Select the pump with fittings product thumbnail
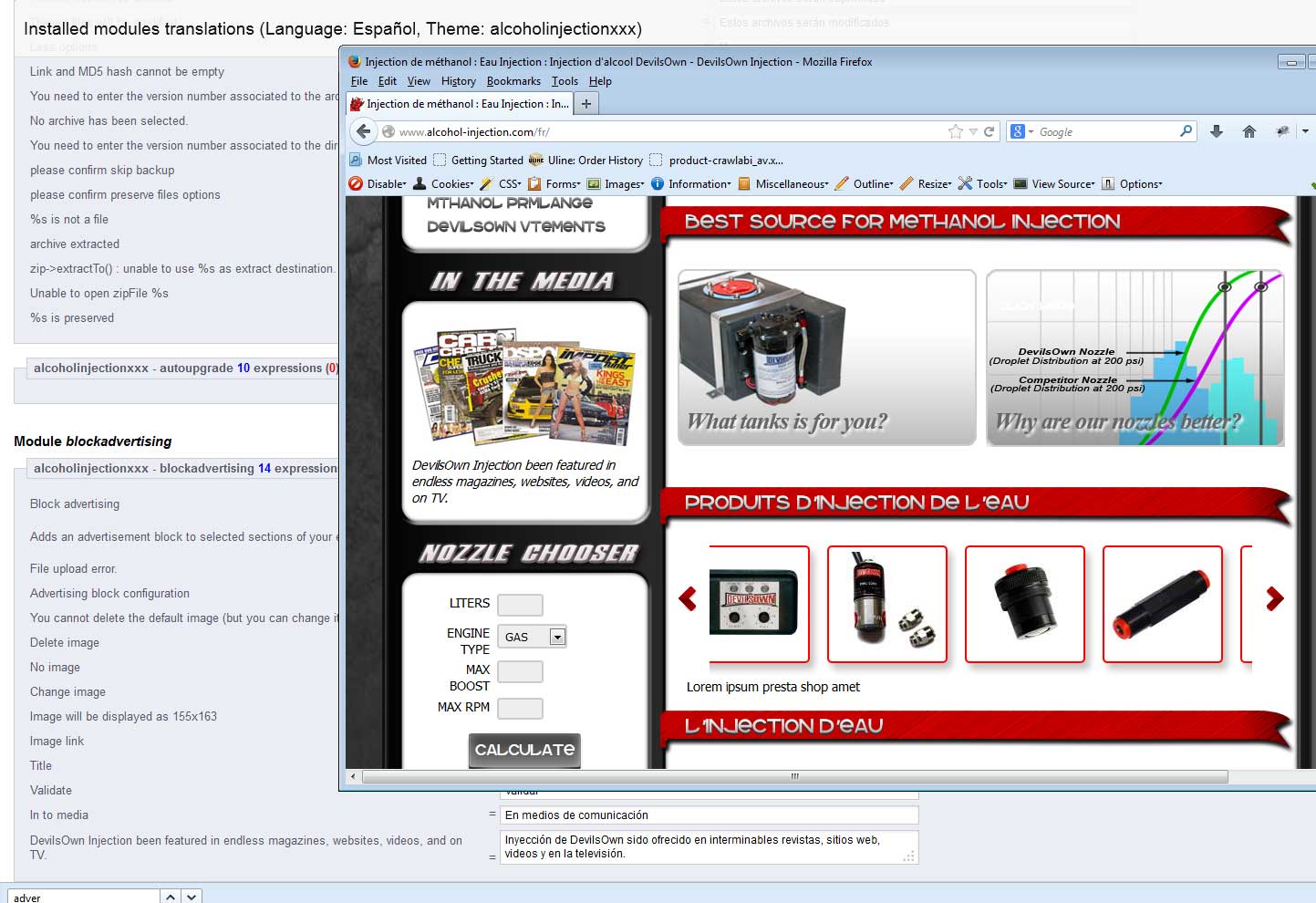Image resolution: width=1316 pixels, height=903 pixels. (887, 604)
